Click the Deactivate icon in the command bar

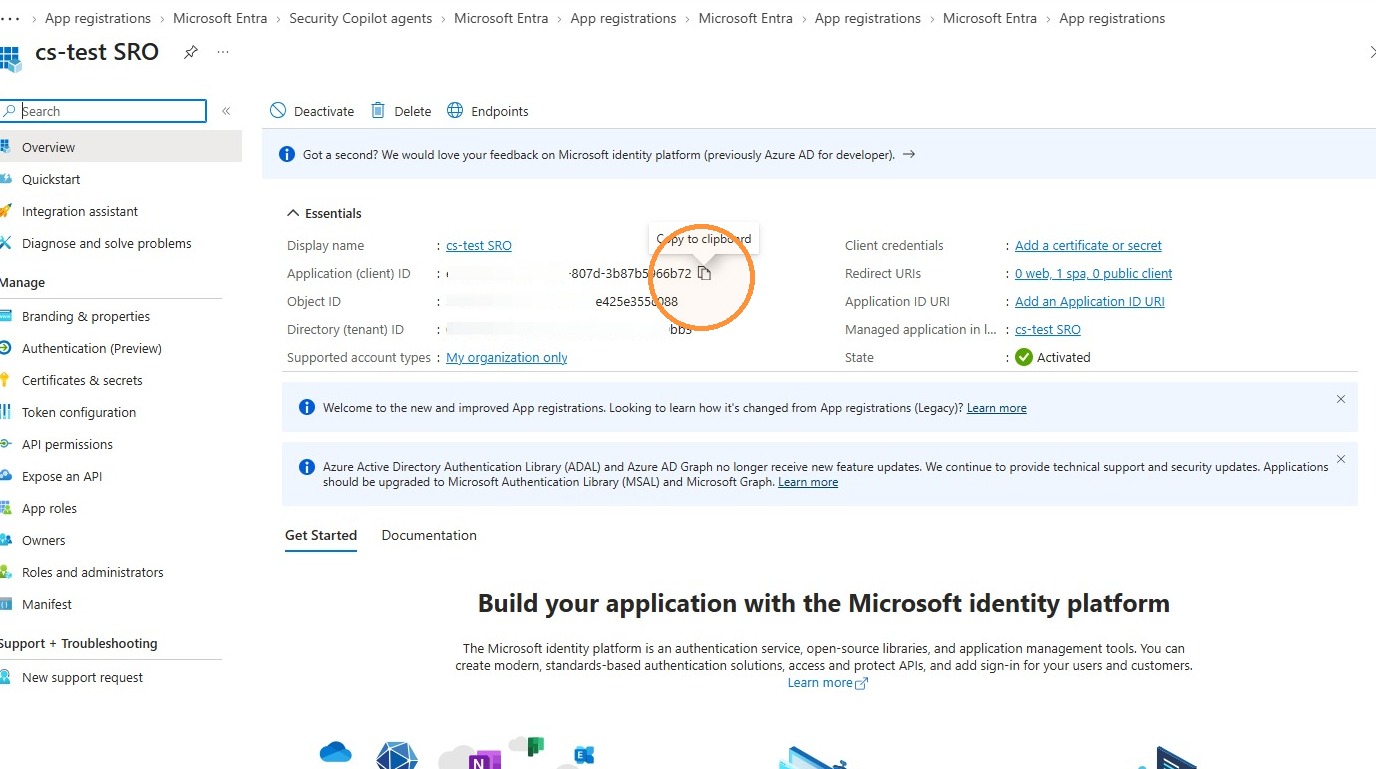click(x=278, y=111)
